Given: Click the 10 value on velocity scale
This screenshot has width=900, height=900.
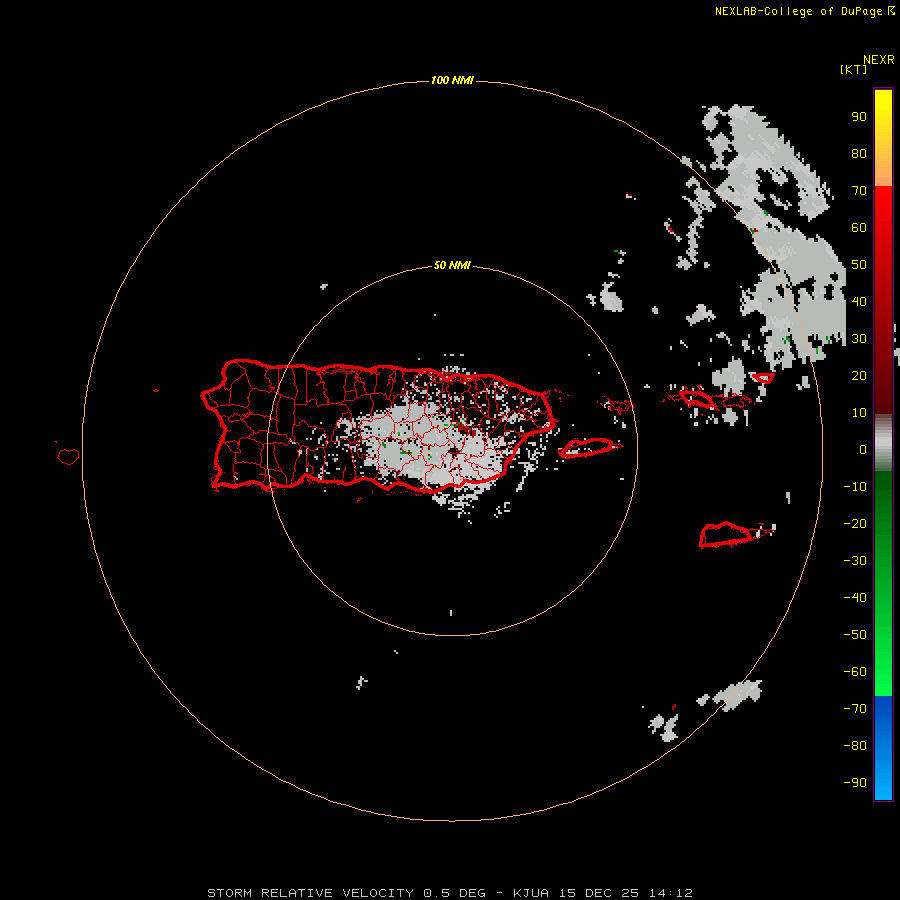Looking at the screenshot, I should 859,413.
